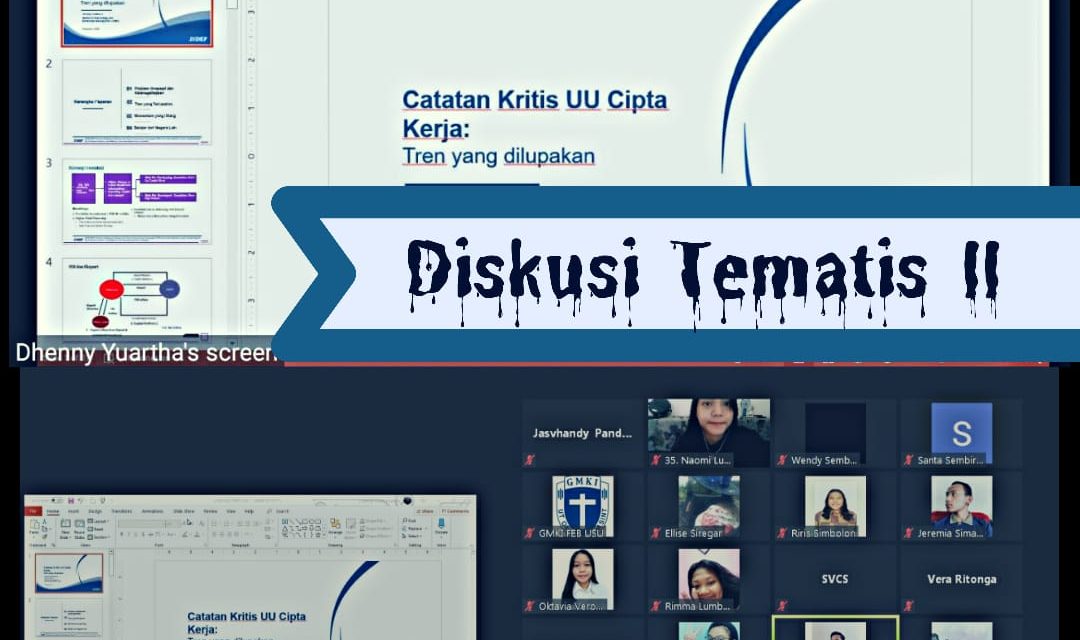The image size is (1080, 640).
Task: Click muted mic icon beside Naomi Lu...
Action: pyautogui.click(x=656, y=460)
